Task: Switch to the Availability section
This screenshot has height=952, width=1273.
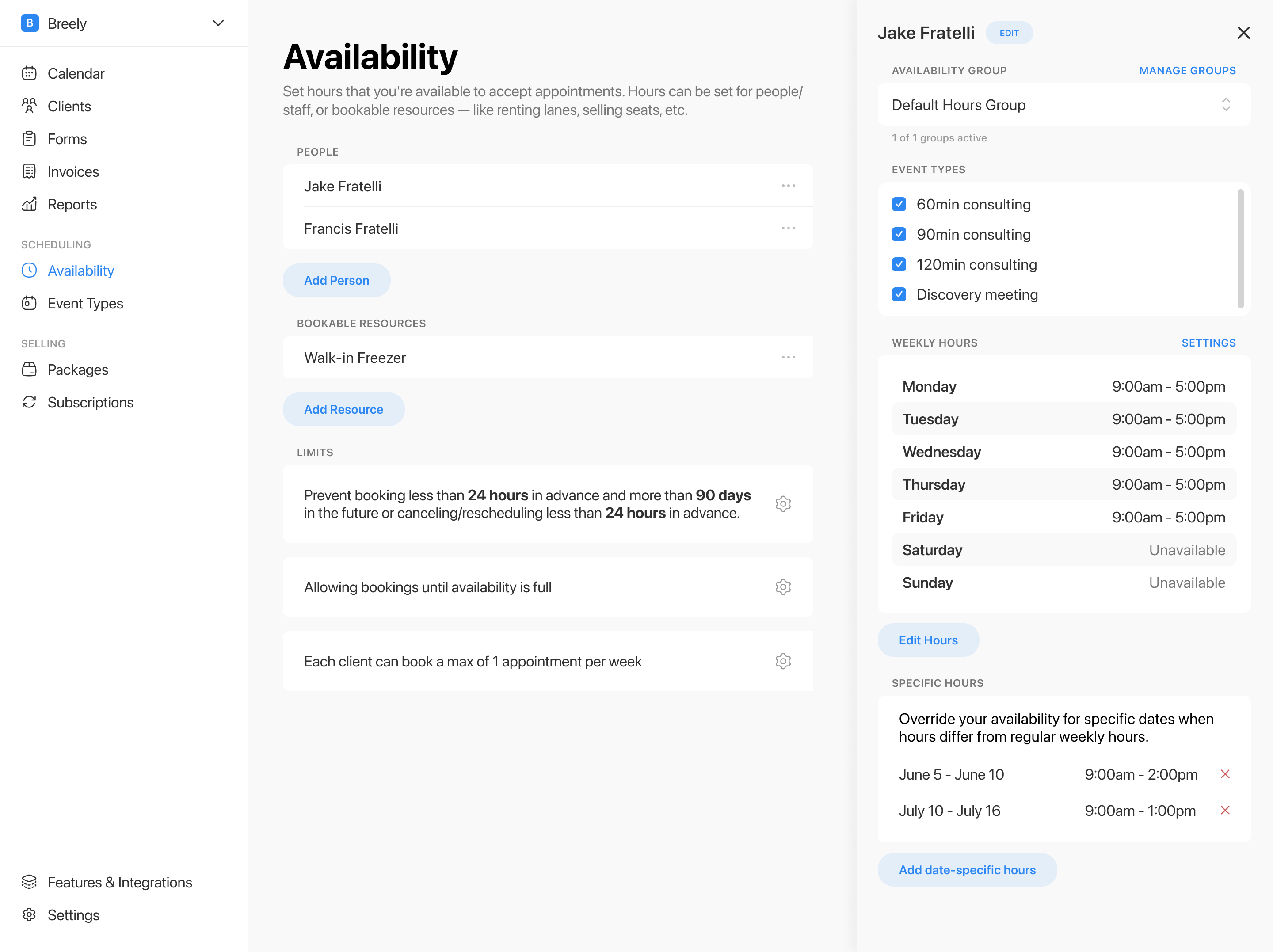Action: click(80, 270)
